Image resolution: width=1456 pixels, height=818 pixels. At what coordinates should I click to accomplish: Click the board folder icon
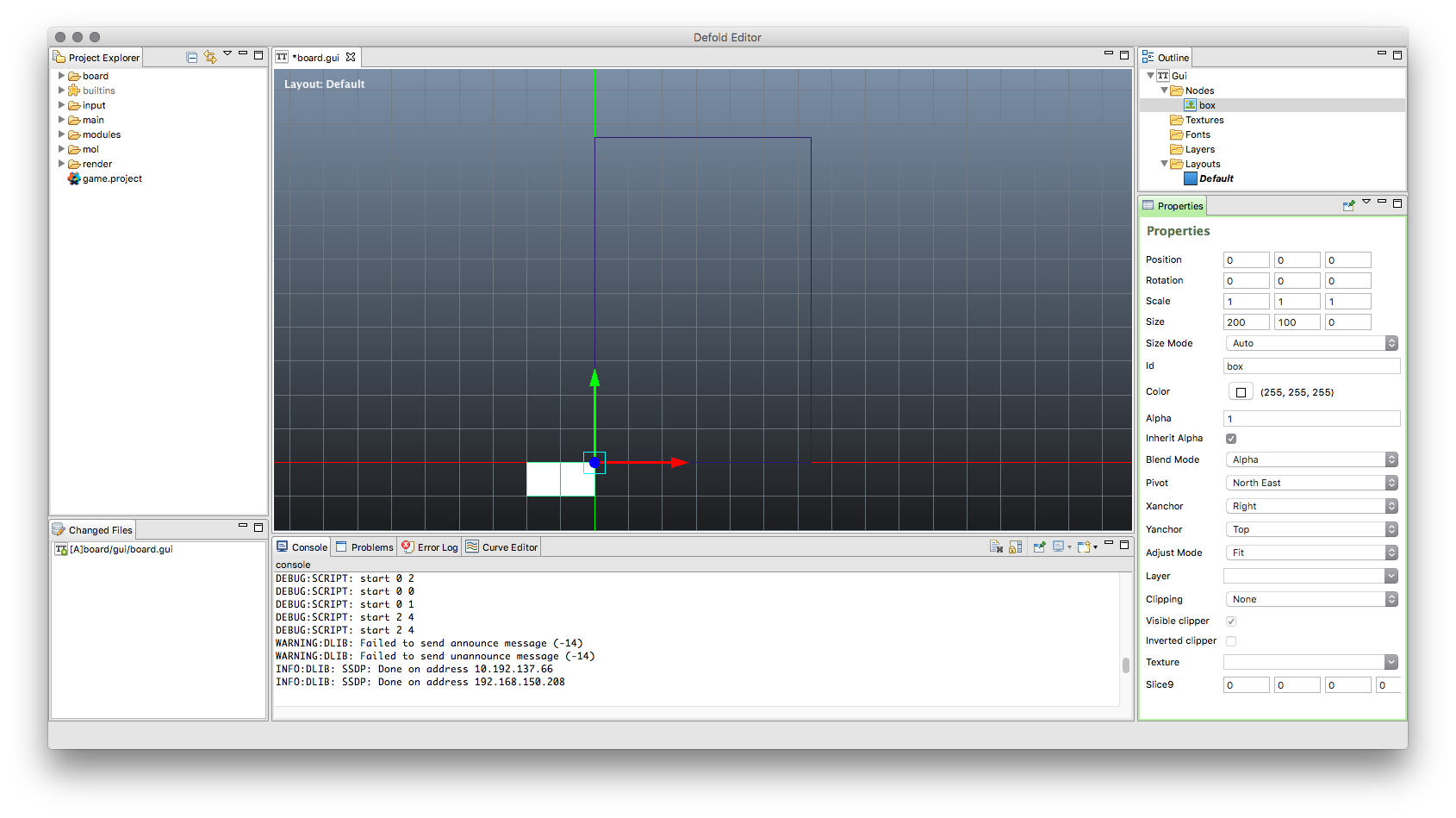click(74, 76)
